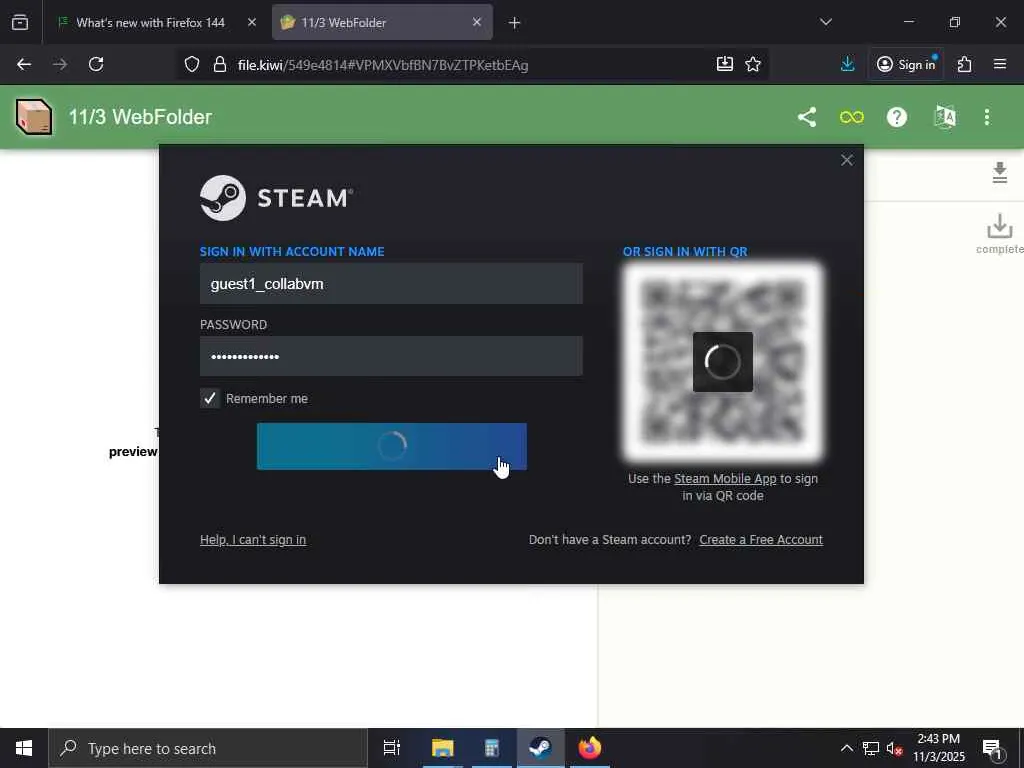
Task: Click the file.kiwi box logo
Action: (33, 117)
